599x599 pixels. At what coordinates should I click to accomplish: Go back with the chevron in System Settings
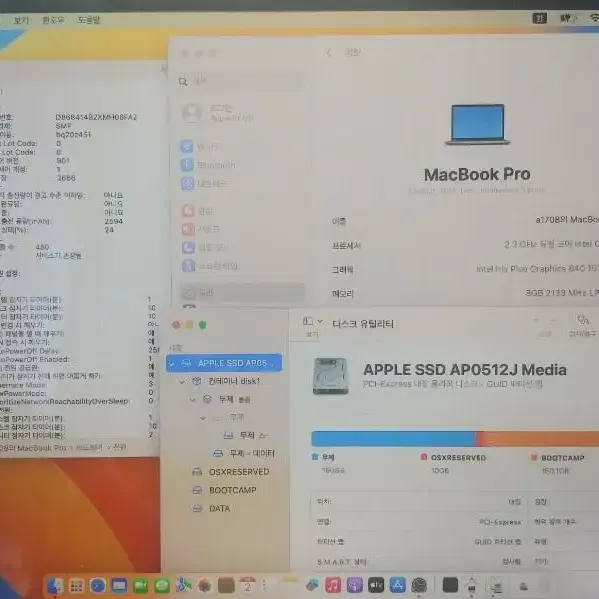click(x=329, y=52)
